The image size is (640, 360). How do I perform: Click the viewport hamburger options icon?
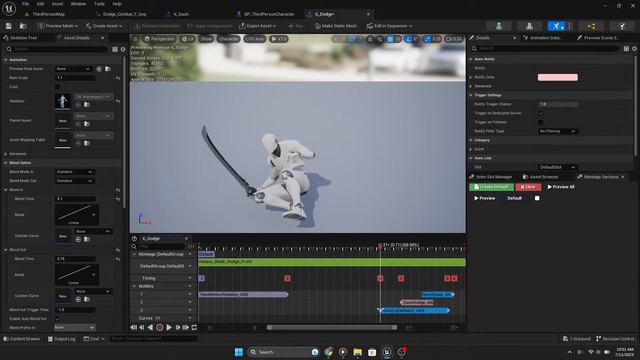coord(136,39)
